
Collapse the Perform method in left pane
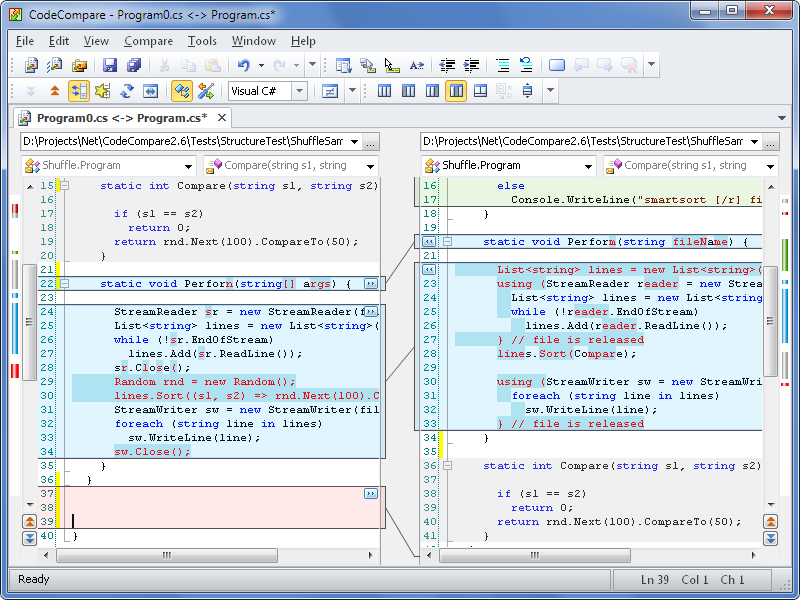[64, 284]
